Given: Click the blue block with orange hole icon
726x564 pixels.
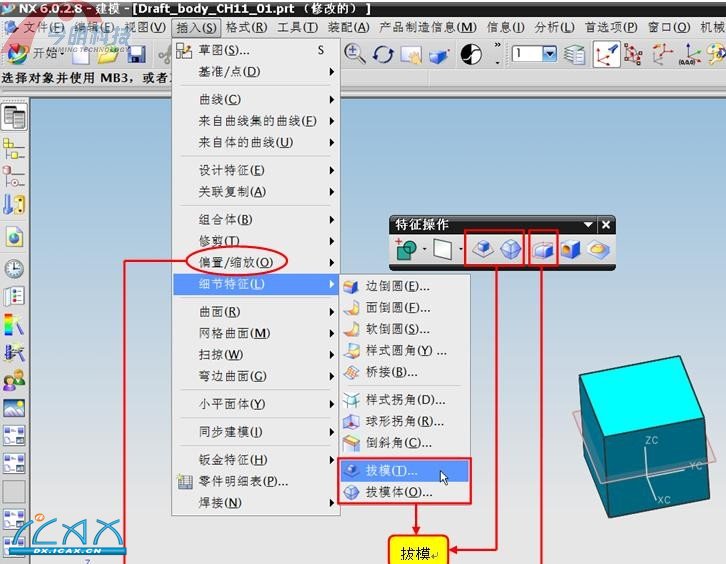Looking at the screenshot, I should (571, 250).
